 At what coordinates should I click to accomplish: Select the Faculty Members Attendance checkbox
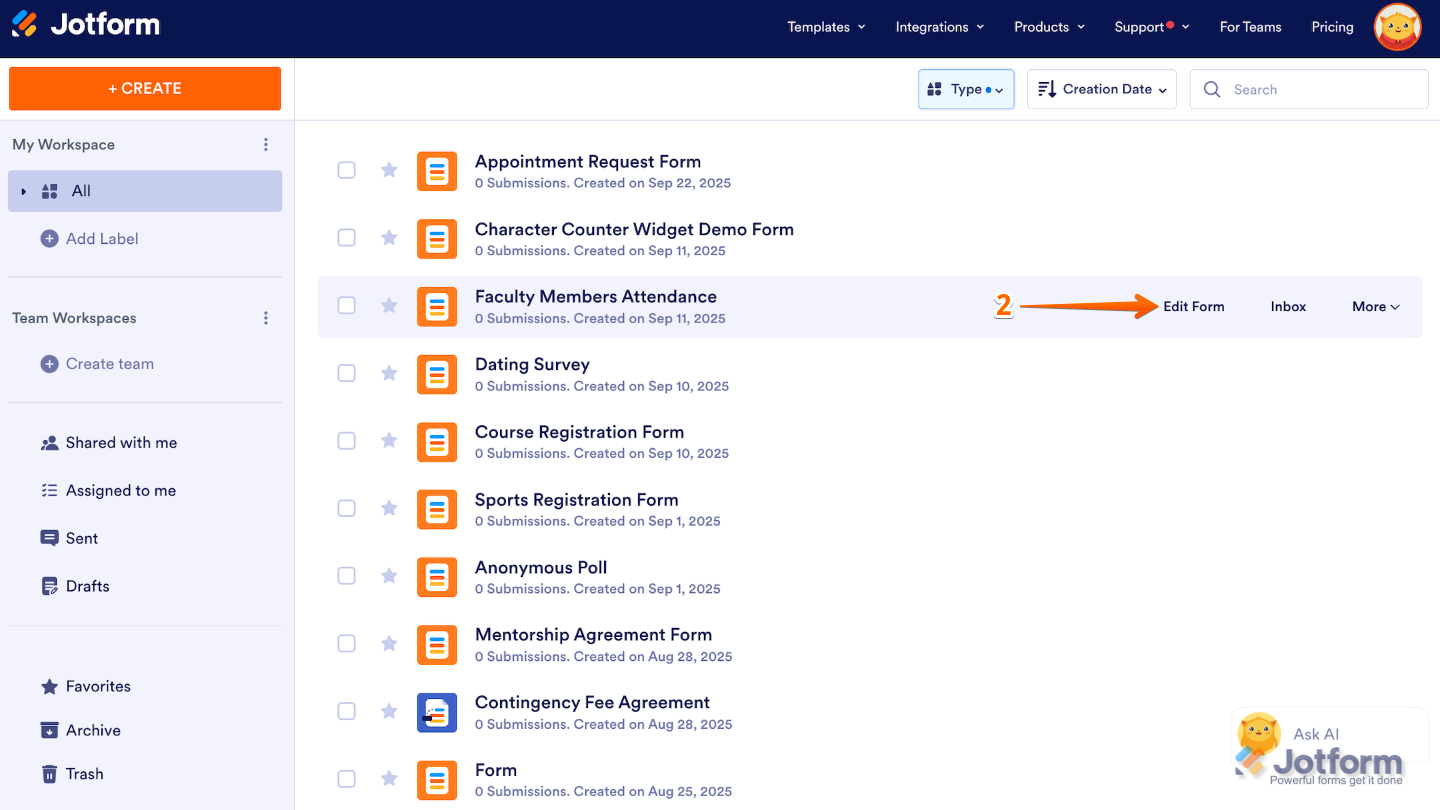(x=346, y=306)
